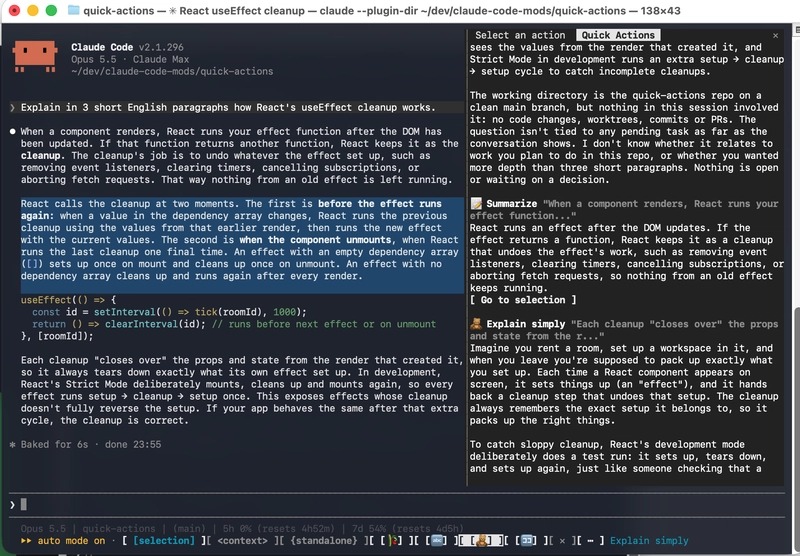Click the '7d 54% (resets 4d5h)' usage entry
The image size is (800, 556).
pyautogui.click(x=408, y=528)
